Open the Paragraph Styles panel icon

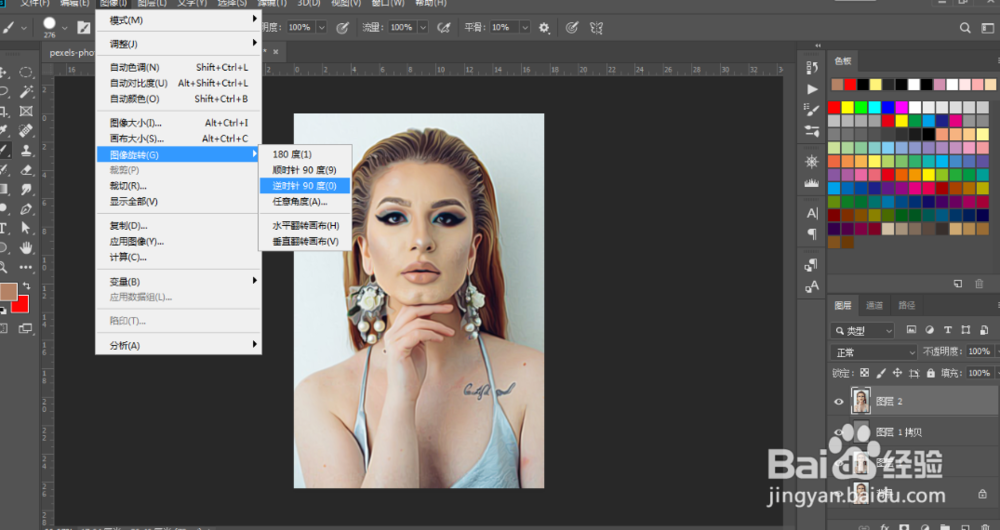pos(812,263)
